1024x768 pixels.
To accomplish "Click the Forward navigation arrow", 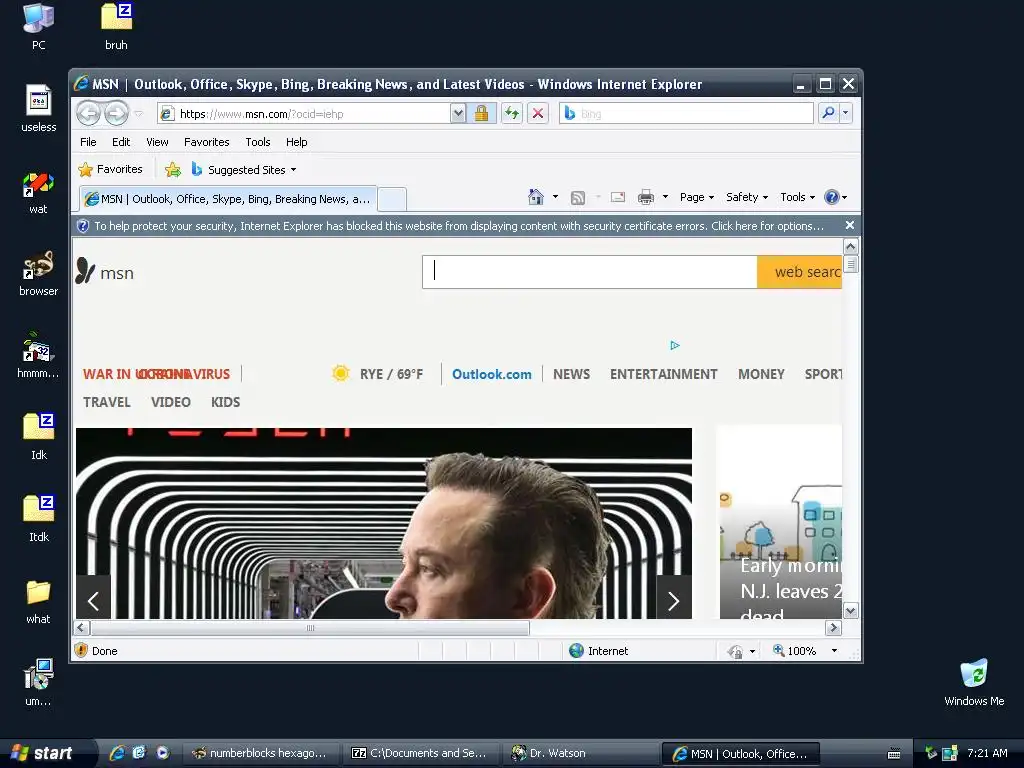I will click(116, 114).
